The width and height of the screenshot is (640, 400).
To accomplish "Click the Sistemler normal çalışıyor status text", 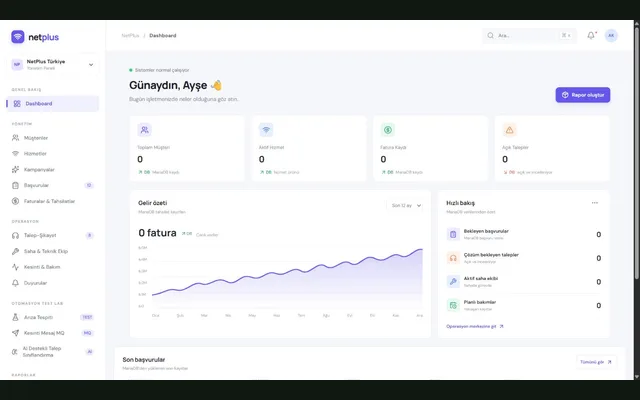I will (162, 70).
